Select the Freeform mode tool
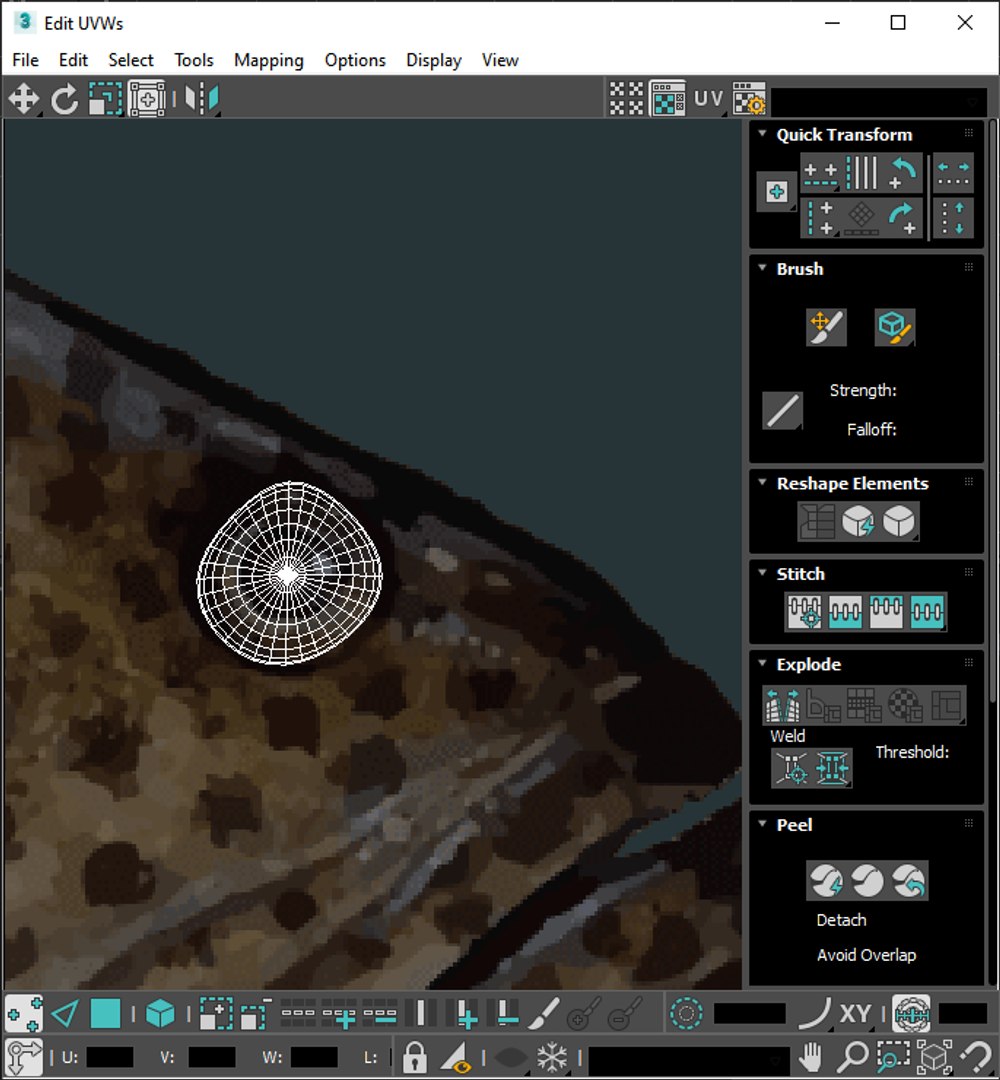This screenshot has height=1080, width=1000. click(147, 98)
